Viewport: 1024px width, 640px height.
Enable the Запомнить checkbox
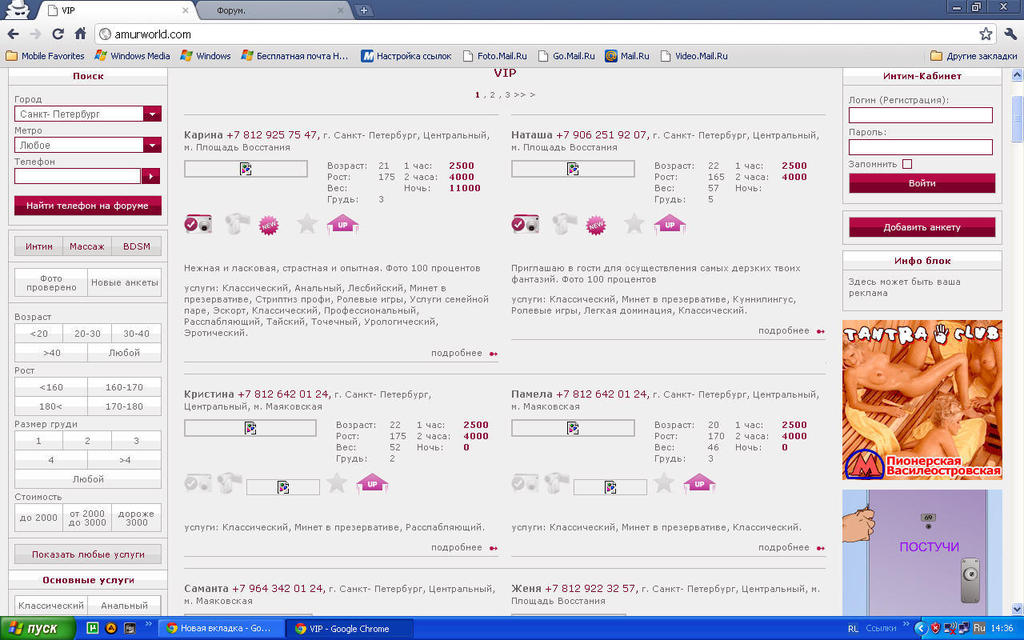pyautogui.click(x=907, y=164)
